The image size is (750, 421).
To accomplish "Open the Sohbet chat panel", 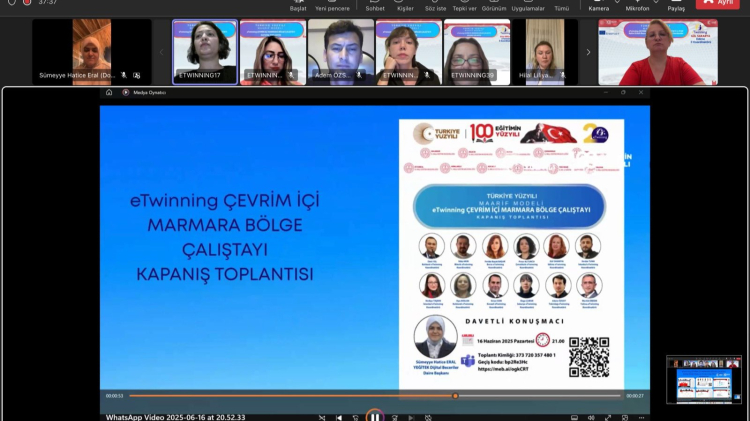I will (x=375, y=6).
